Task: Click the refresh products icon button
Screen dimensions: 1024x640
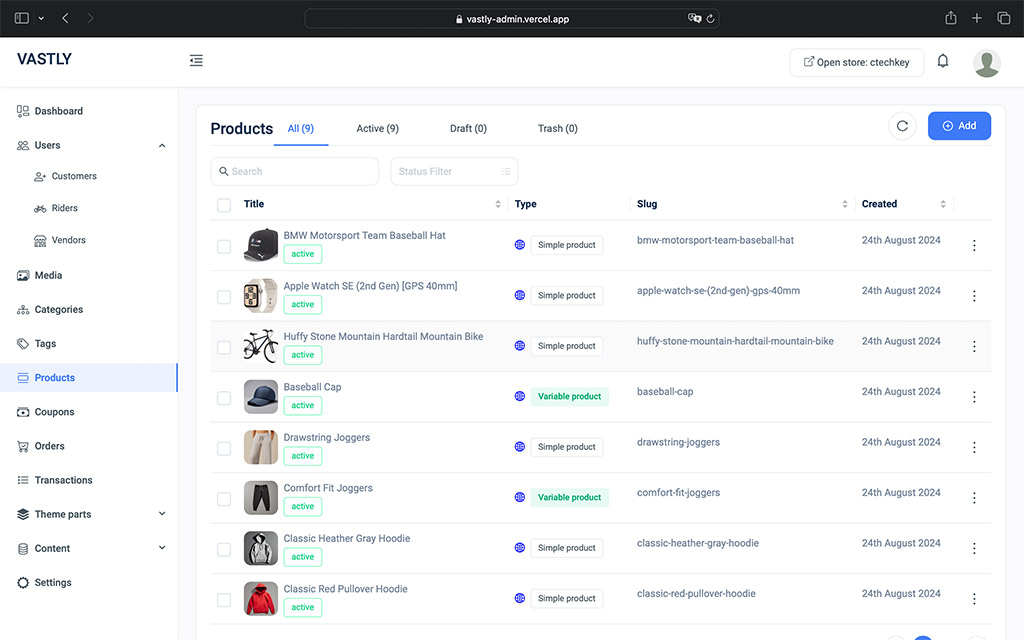Action: click(902, 126)
